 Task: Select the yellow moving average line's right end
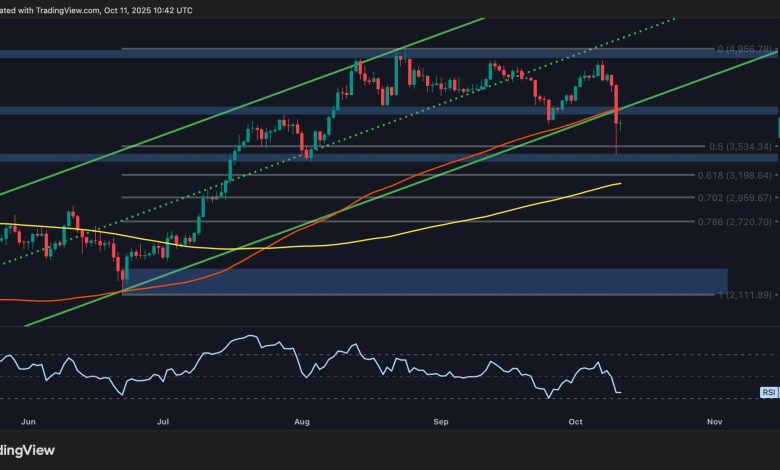[620, 184]
